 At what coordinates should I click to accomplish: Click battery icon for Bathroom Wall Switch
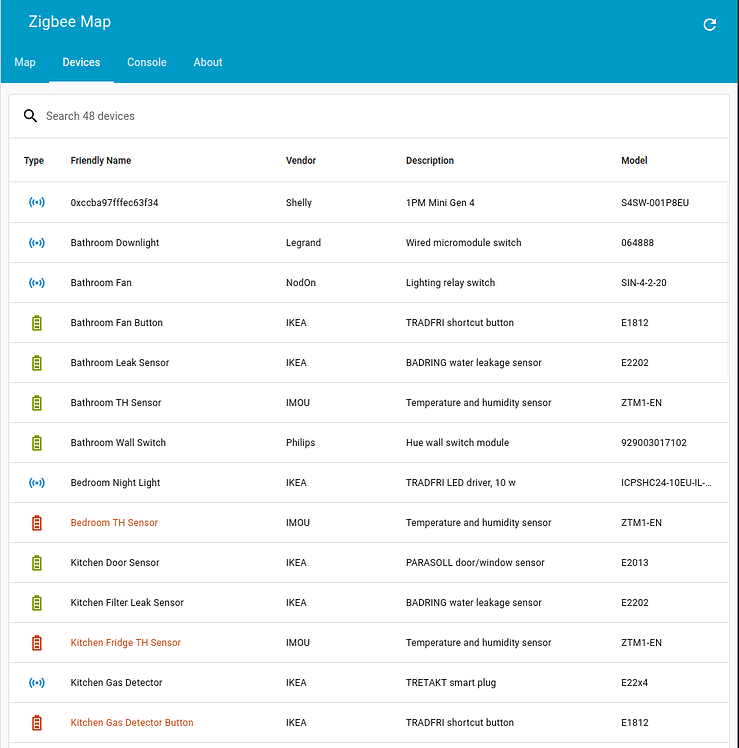click(x=37, y=443)
